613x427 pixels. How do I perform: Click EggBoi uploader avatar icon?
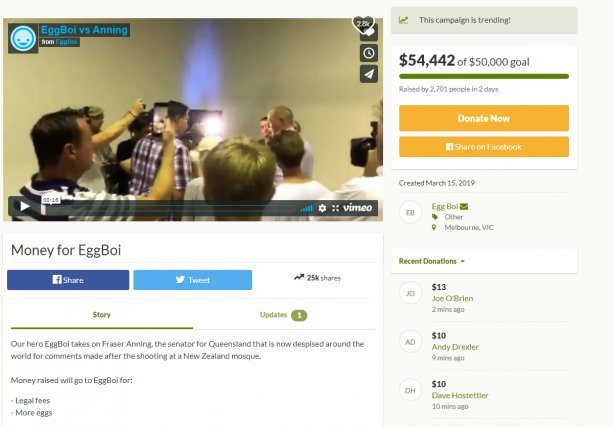[23, 38]
